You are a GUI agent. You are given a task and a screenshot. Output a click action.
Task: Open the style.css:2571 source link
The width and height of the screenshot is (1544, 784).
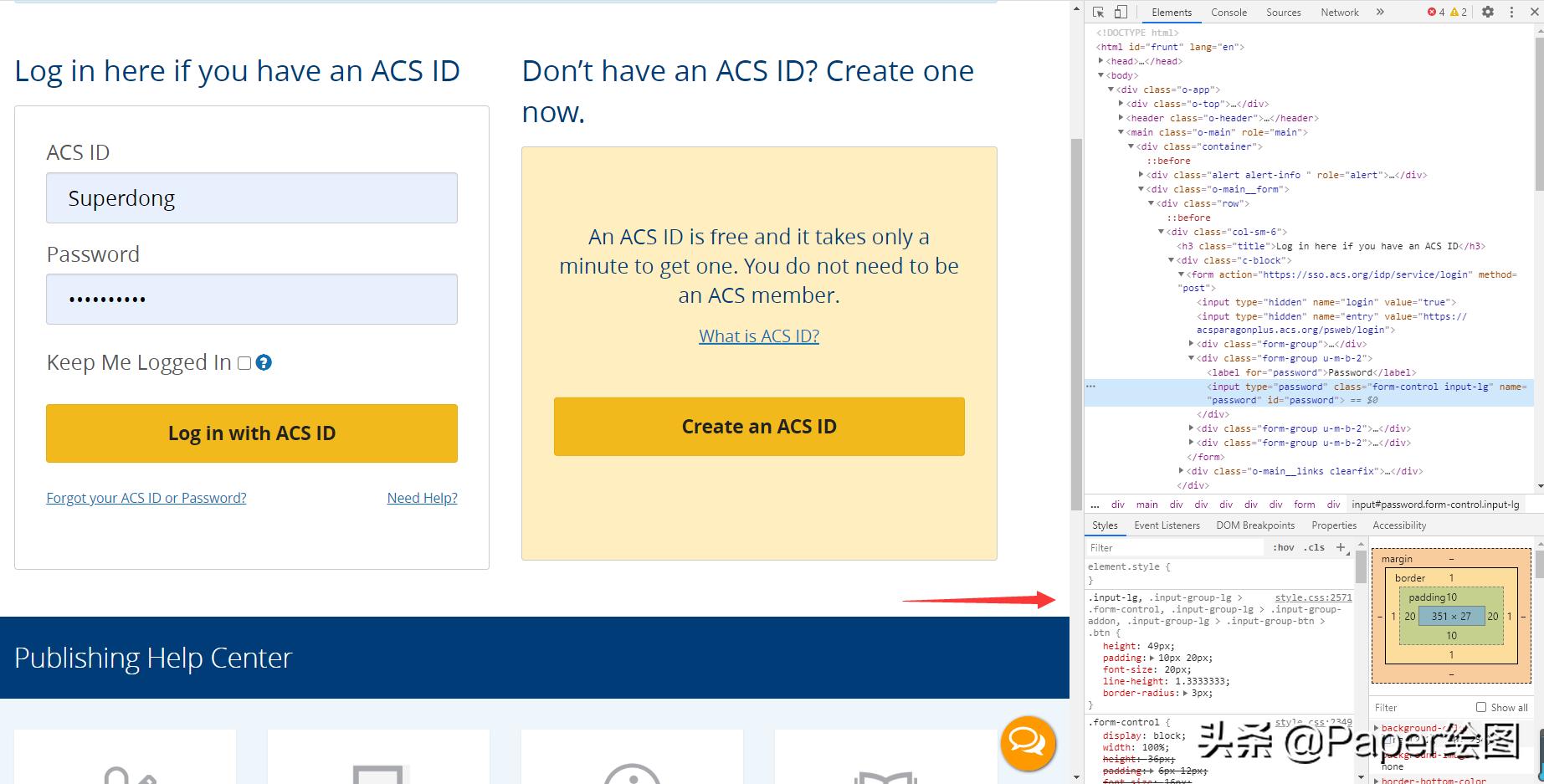[1313, 597]
